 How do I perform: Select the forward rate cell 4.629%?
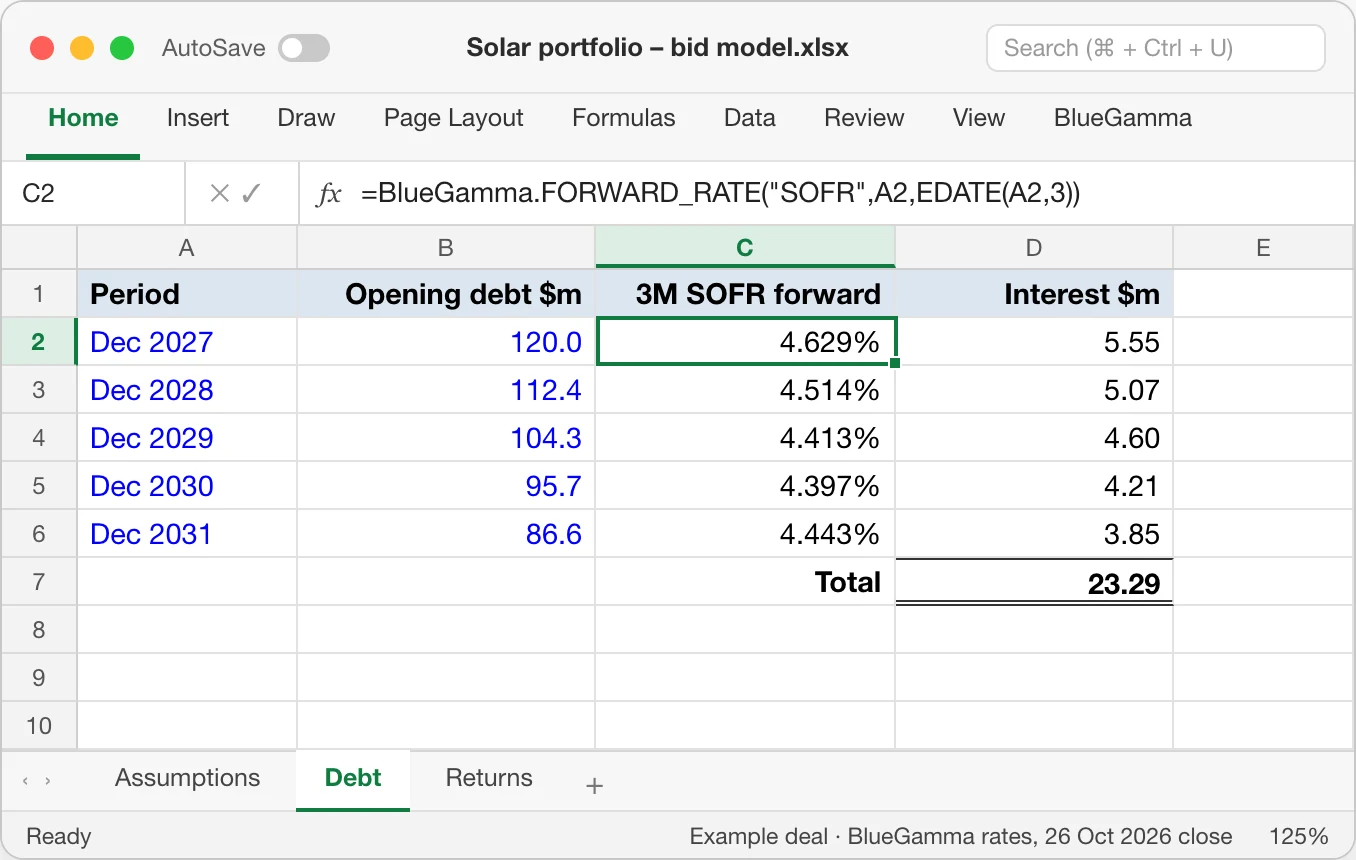[745, 342]
